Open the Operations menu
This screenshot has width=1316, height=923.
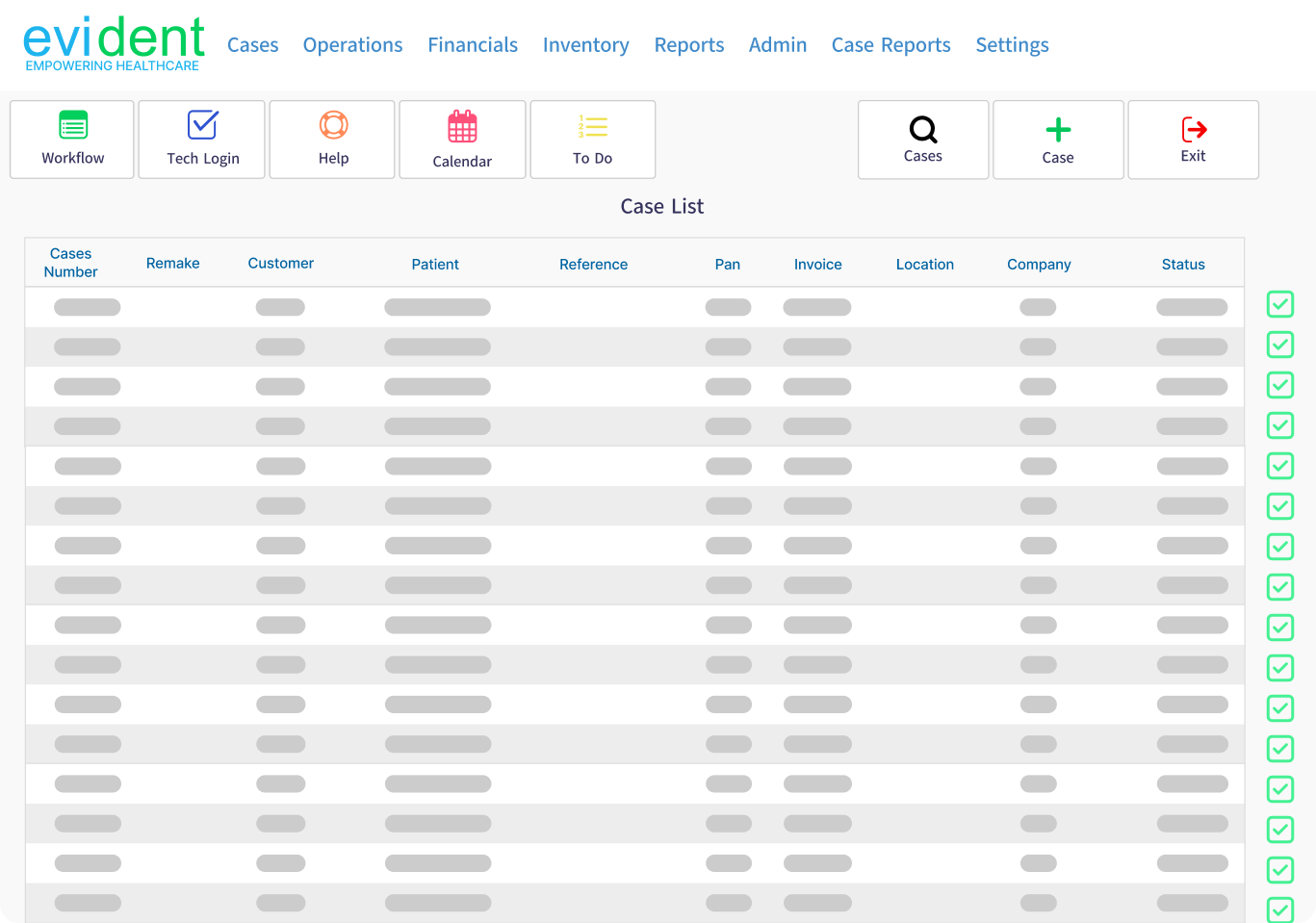(353, 45)
